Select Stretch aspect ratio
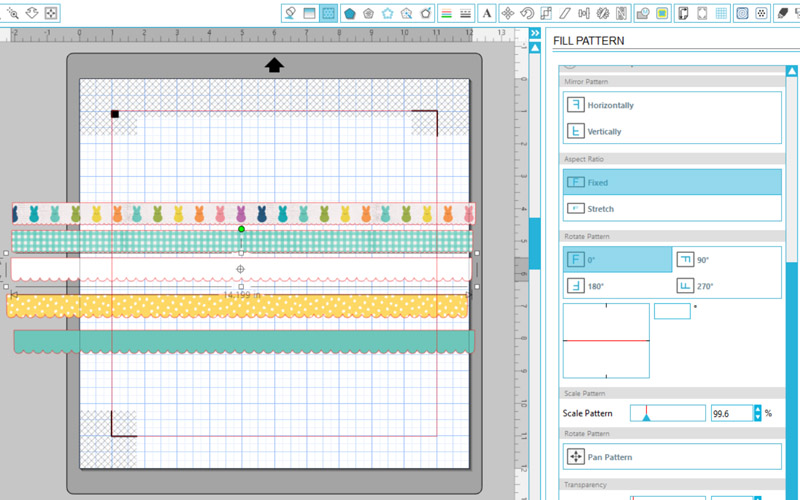The image size is (800, 500). tap(672, 209)
